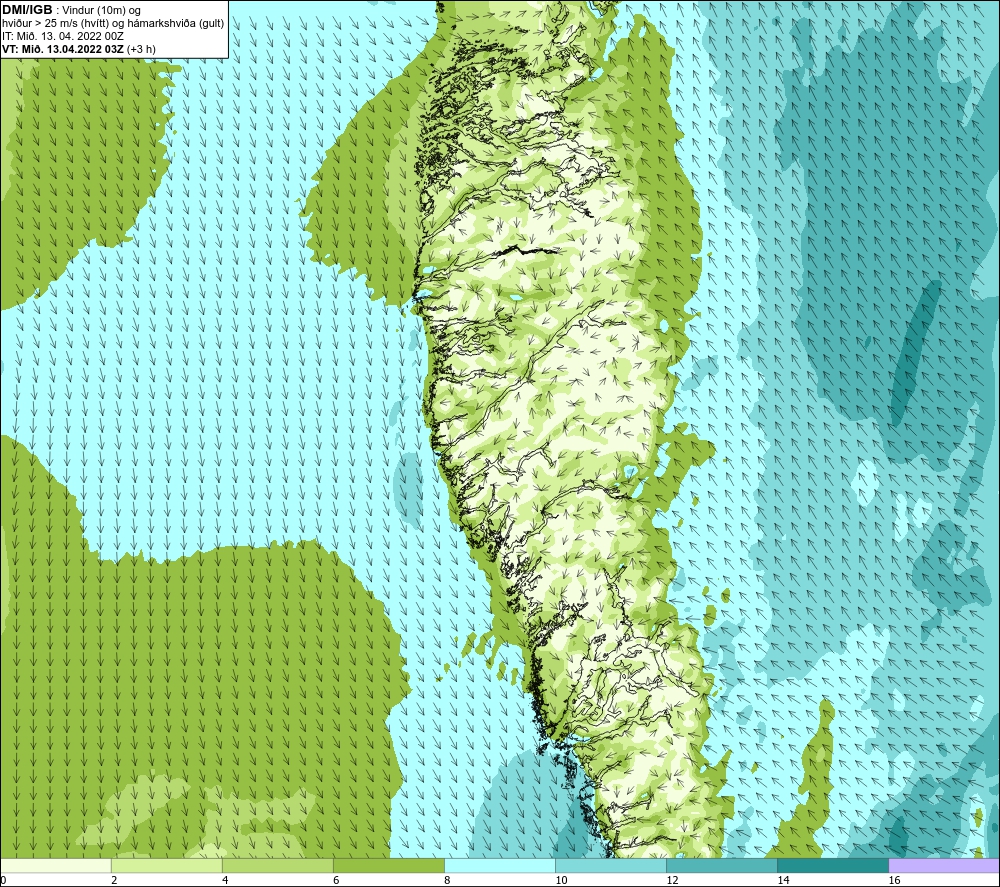1000x887 pixels.
Task: Click the 10–12 m/s turquoise legend swatch
Action: point(610,865)
